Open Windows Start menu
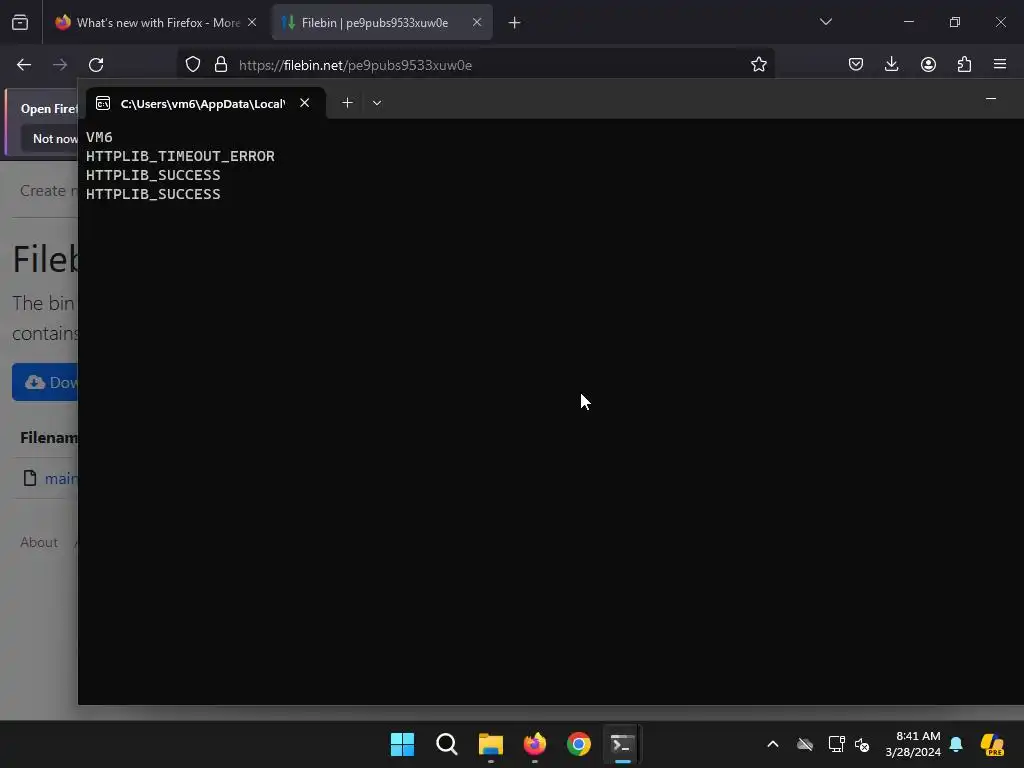Screen dimensions: 1024x768 [x=402, y=744]
